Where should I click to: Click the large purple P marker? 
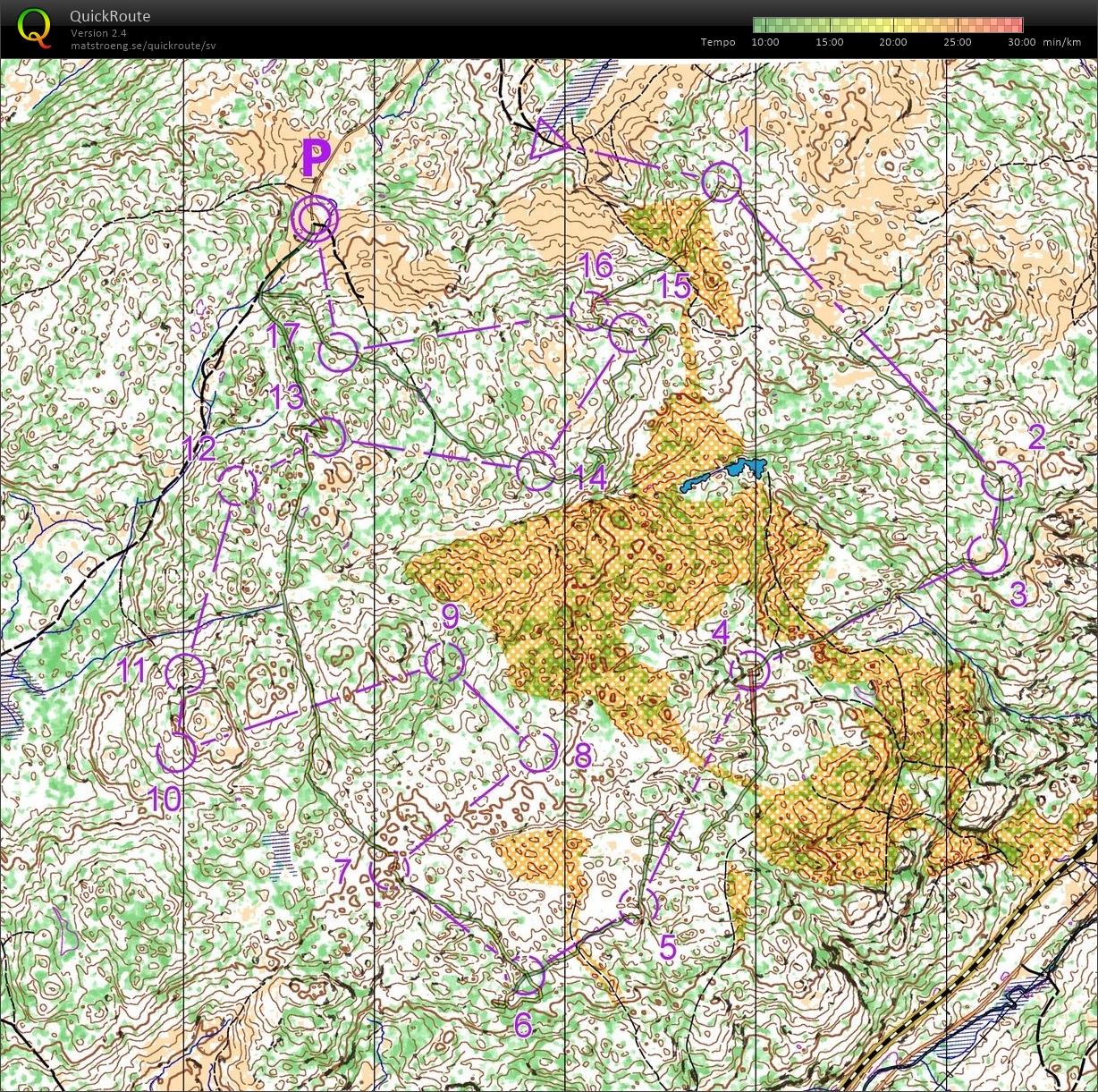click(x=316, y=159)
